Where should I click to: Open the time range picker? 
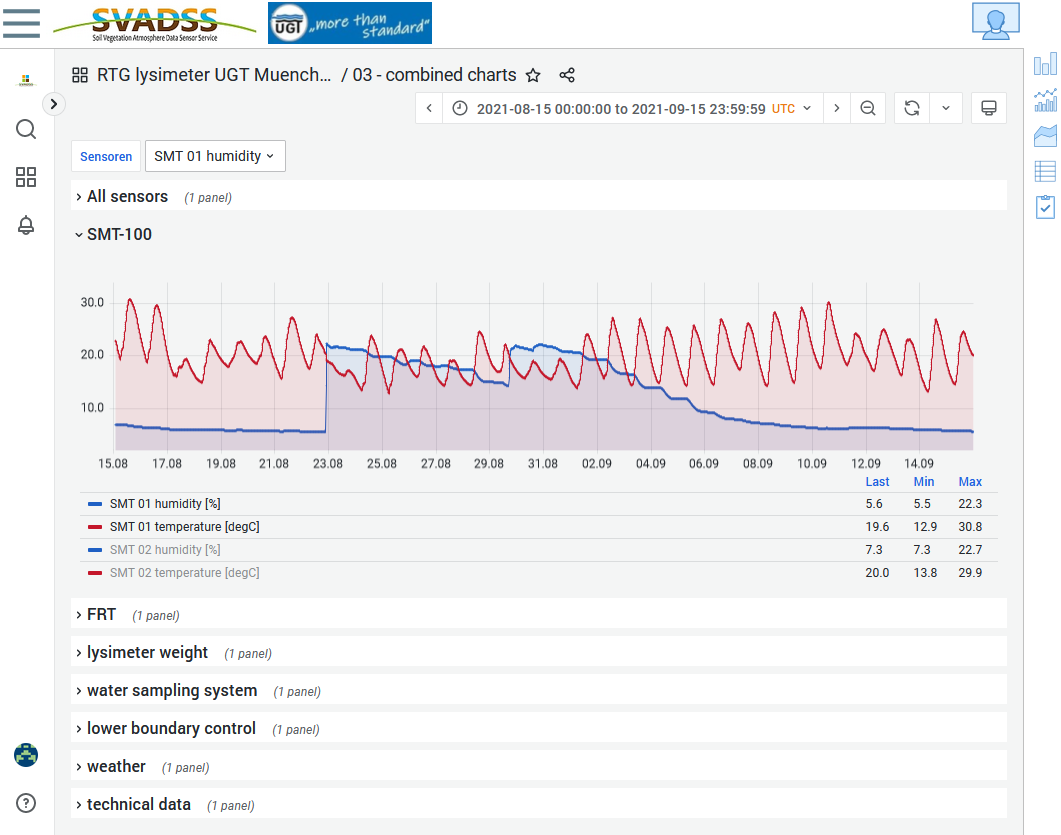coord(633,108)
